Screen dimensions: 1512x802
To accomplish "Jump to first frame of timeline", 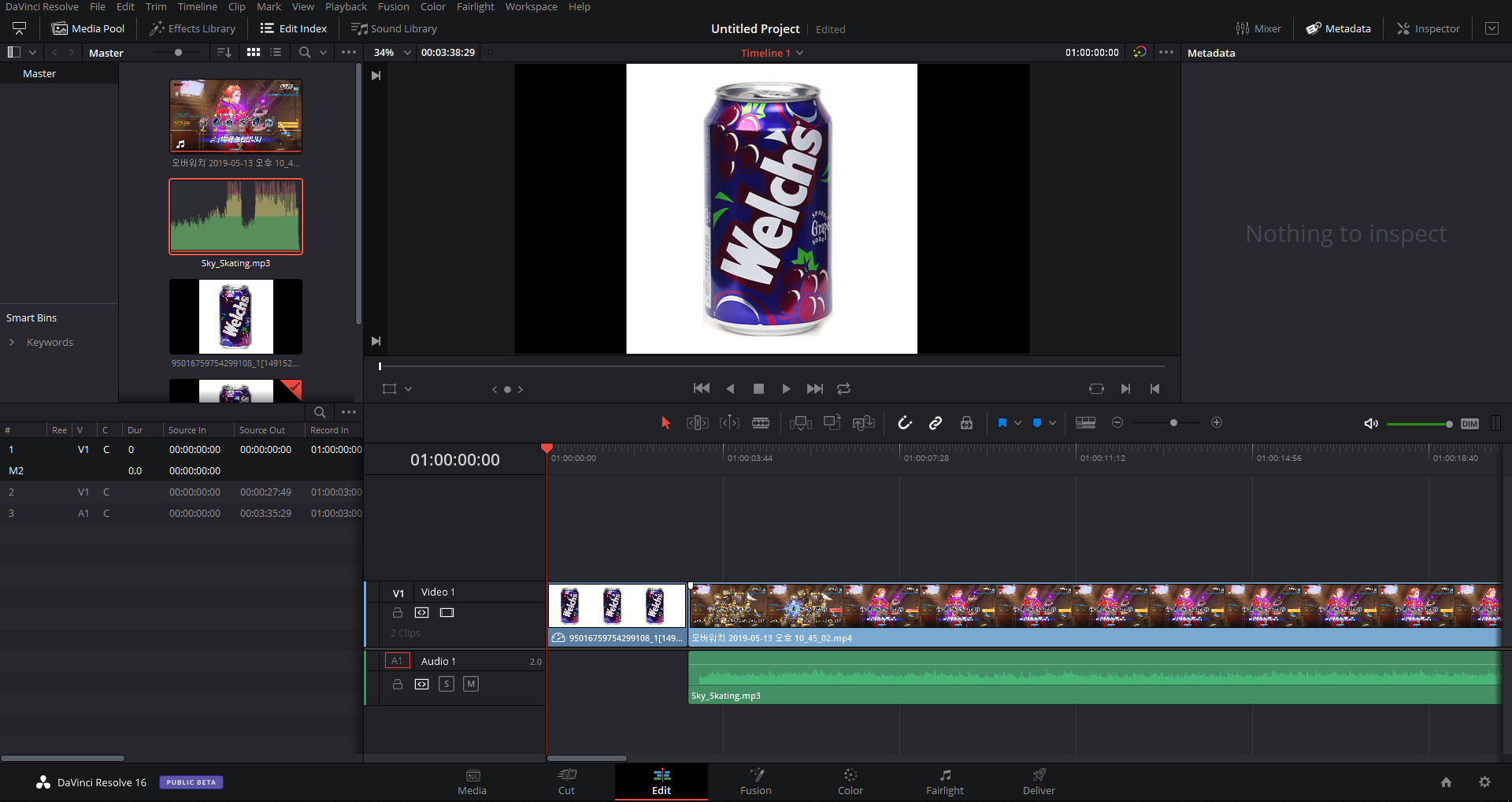I will coord(701,388).
